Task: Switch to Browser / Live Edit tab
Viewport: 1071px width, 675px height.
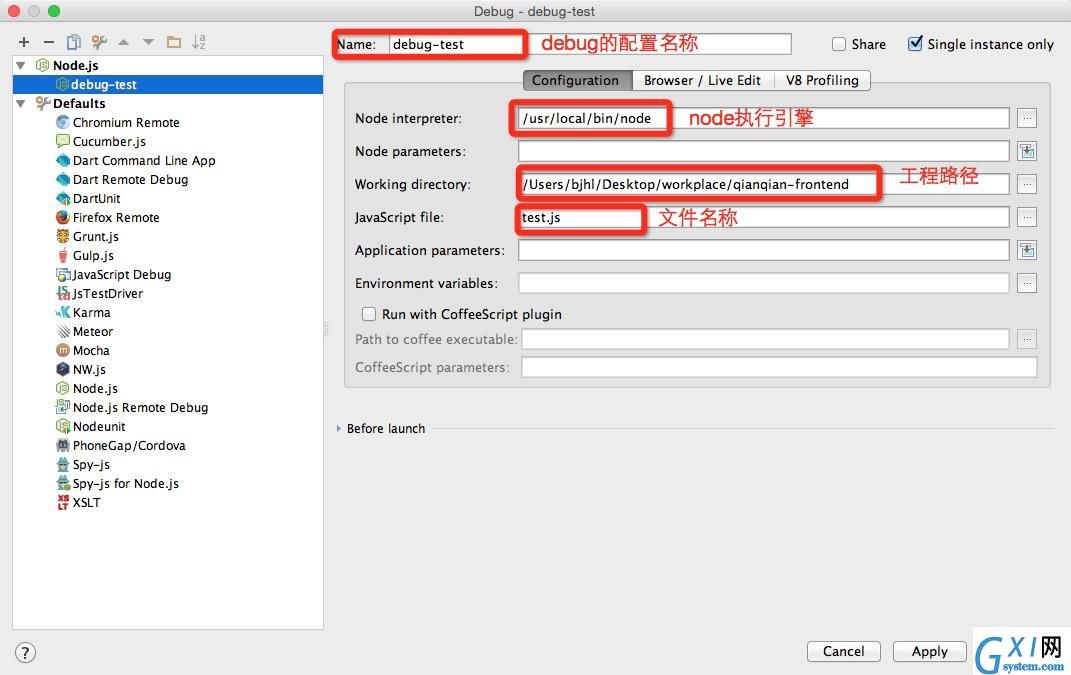Action: pyautogui.click(x=702, y=80)
